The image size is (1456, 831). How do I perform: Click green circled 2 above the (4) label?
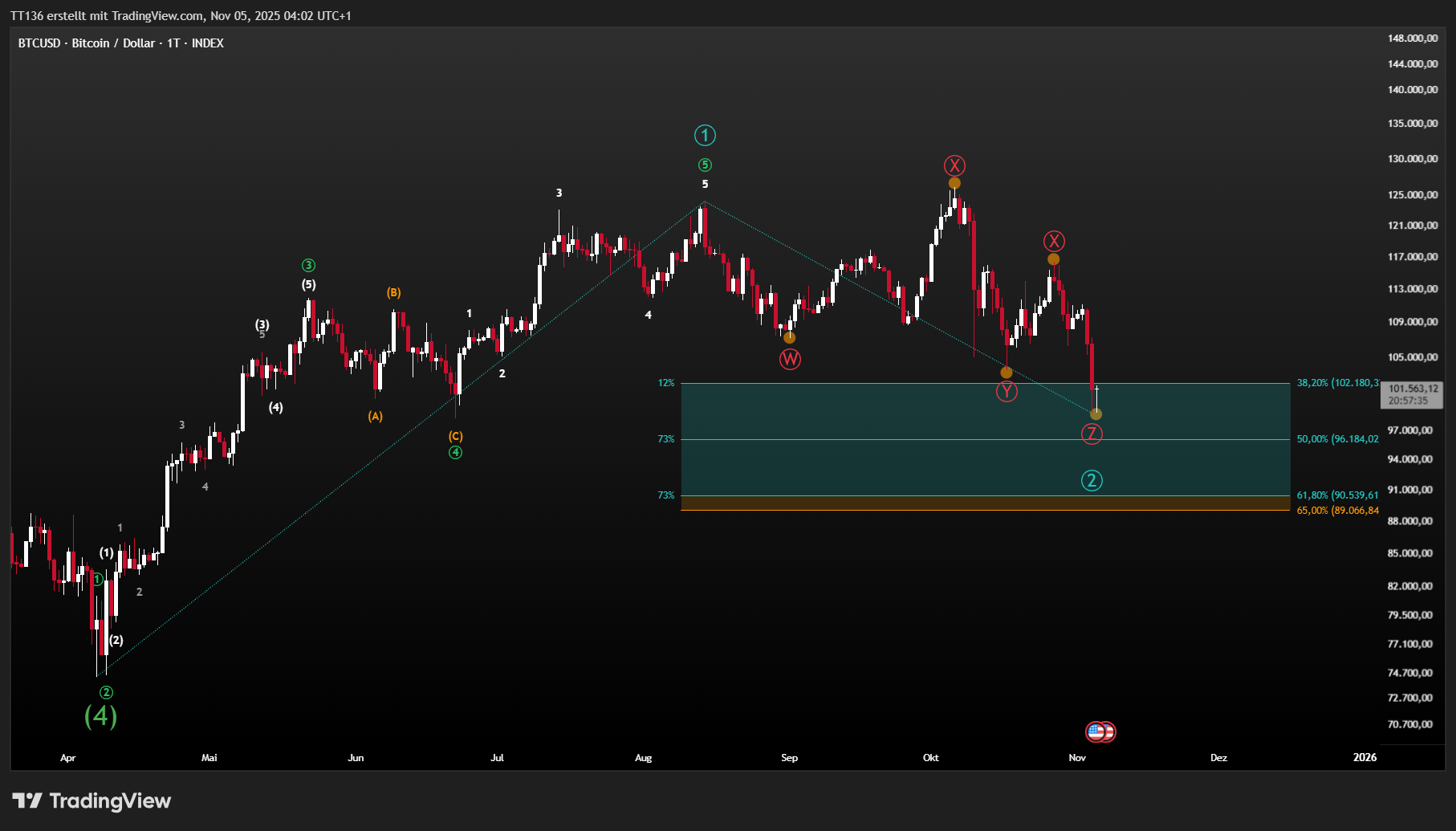pyautogui.click(x=106, y=692)
